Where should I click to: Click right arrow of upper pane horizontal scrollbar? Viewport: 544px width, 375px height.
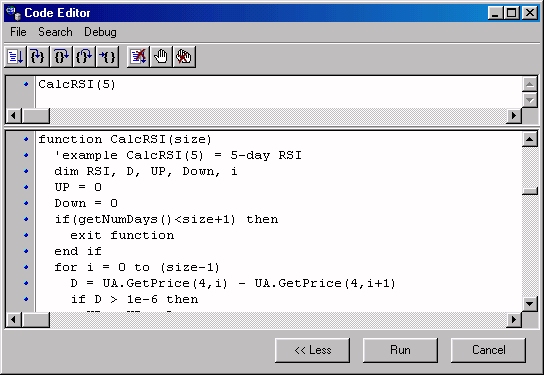click(514, 116)
